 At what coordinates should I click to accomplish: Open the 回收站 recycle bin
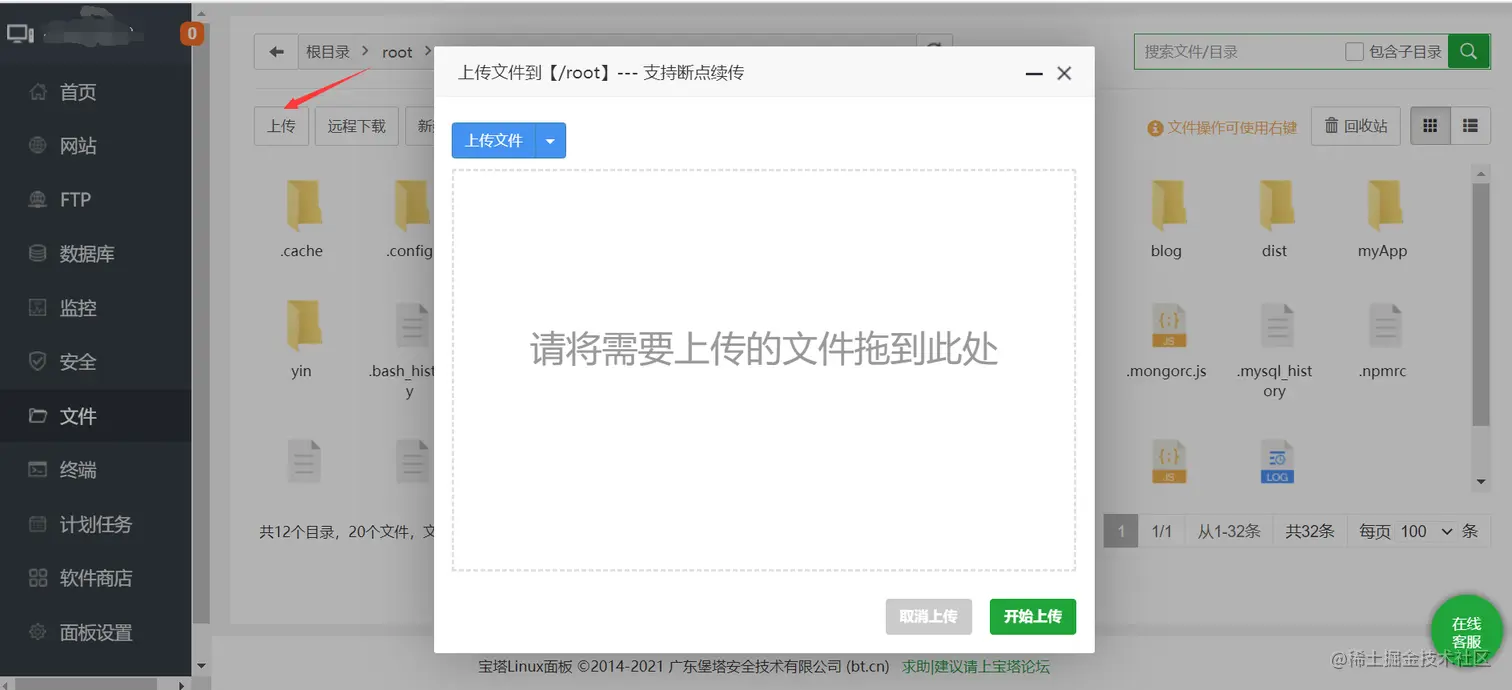tap(1356, 126)
